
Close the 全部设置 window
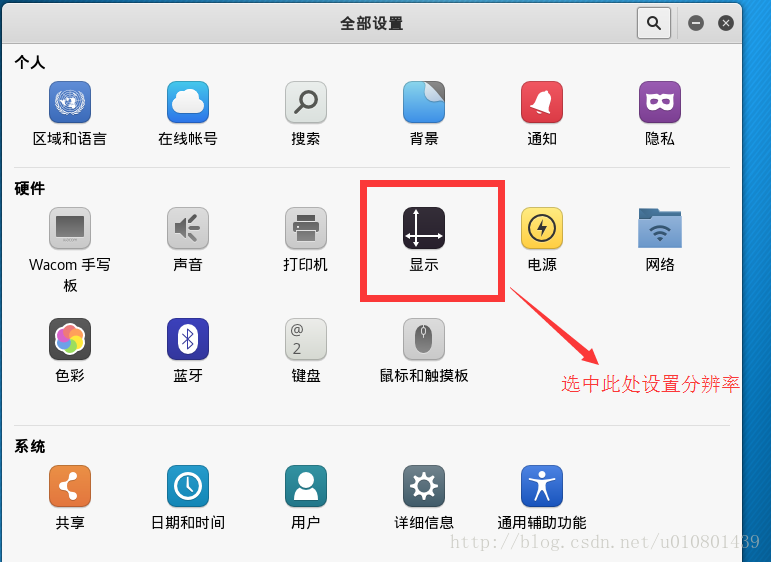point(726,23)
